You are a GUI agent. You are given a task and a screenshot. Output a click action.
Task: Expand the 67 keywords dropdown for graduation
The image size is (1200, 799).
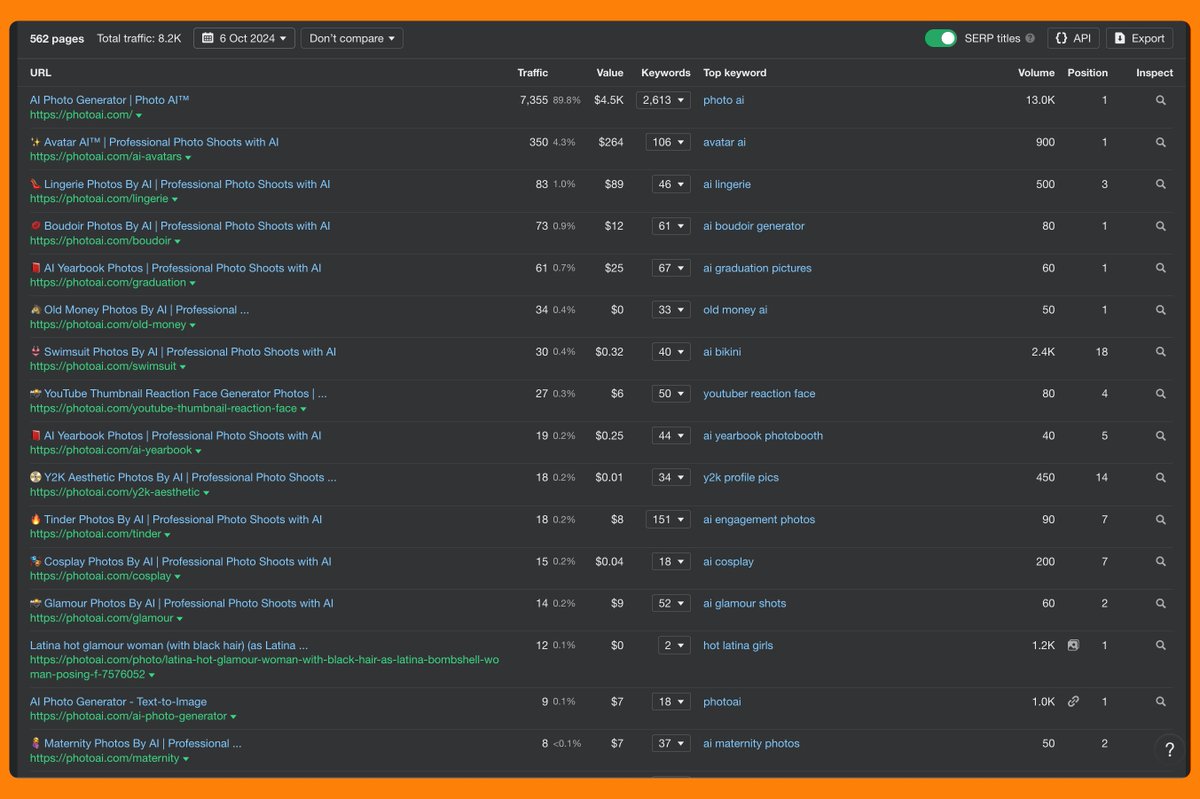pyautogui.click(x=671, y=268)
